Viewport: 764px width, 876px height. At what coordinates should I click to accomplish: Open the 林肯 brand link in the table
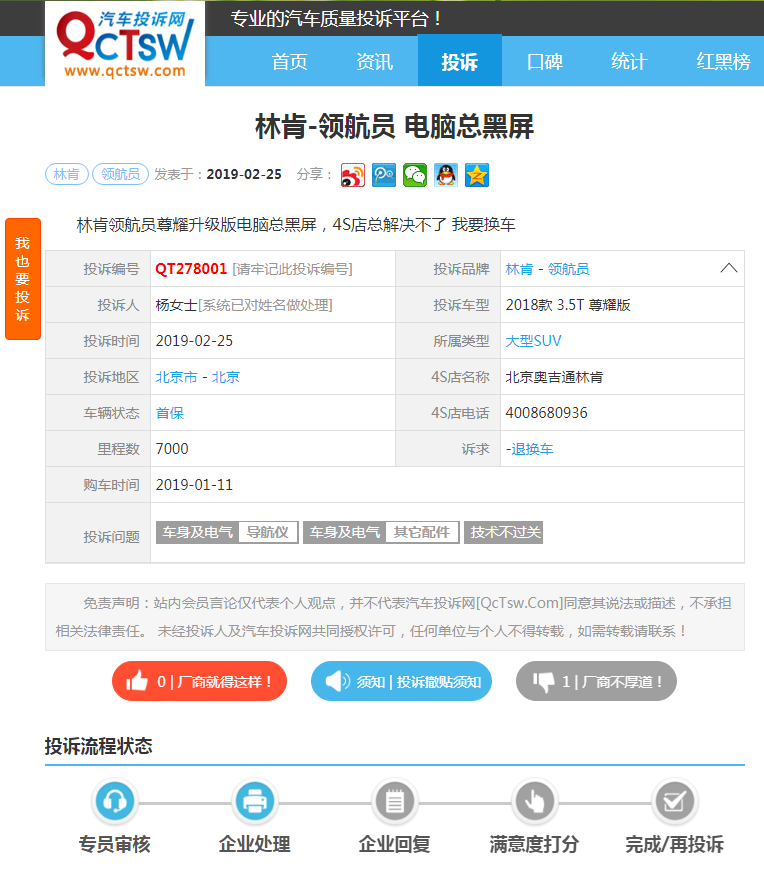[519, 269]
